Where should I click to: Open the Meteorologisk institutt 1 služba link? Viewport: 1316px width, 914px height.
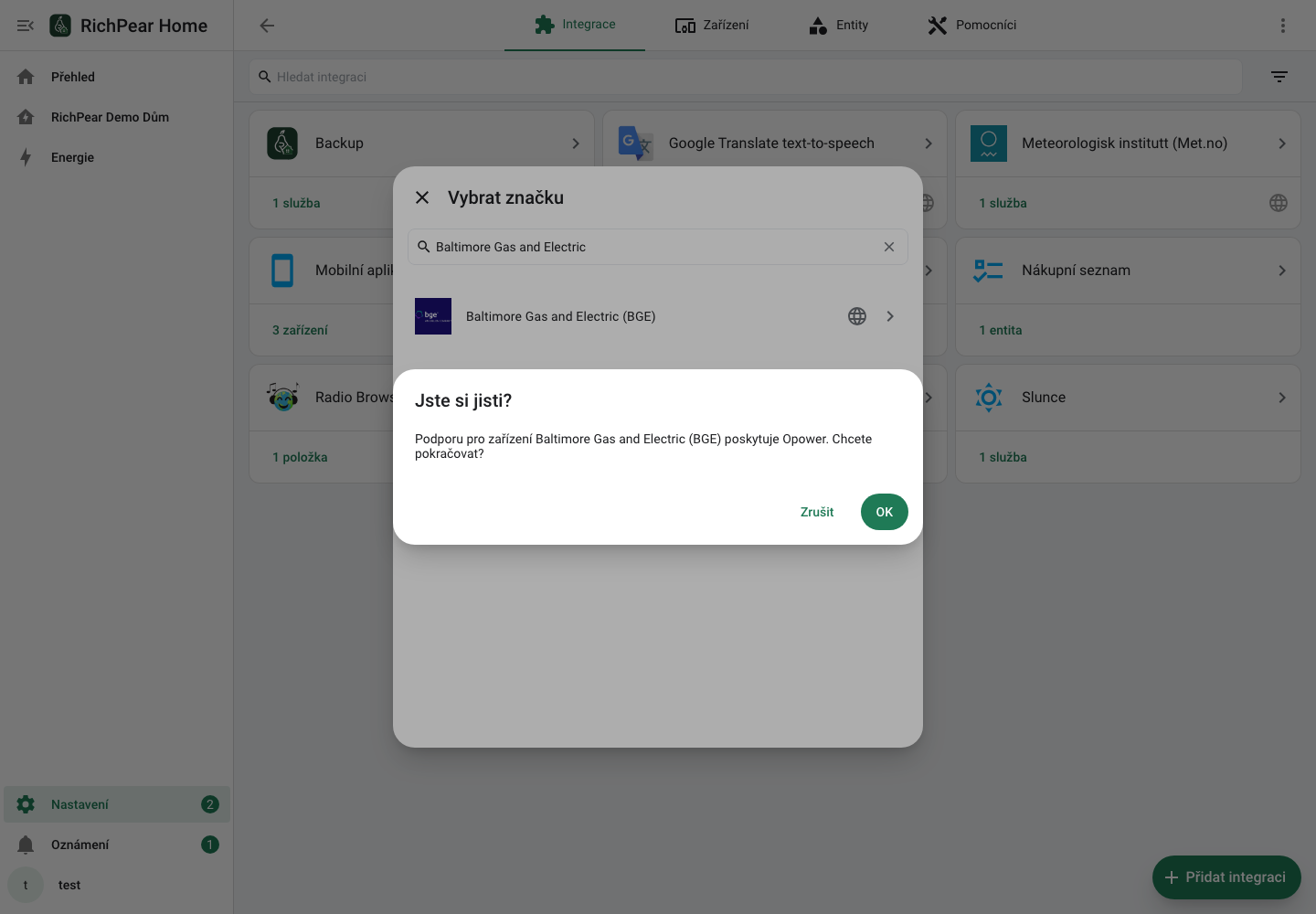point(1003,203)
